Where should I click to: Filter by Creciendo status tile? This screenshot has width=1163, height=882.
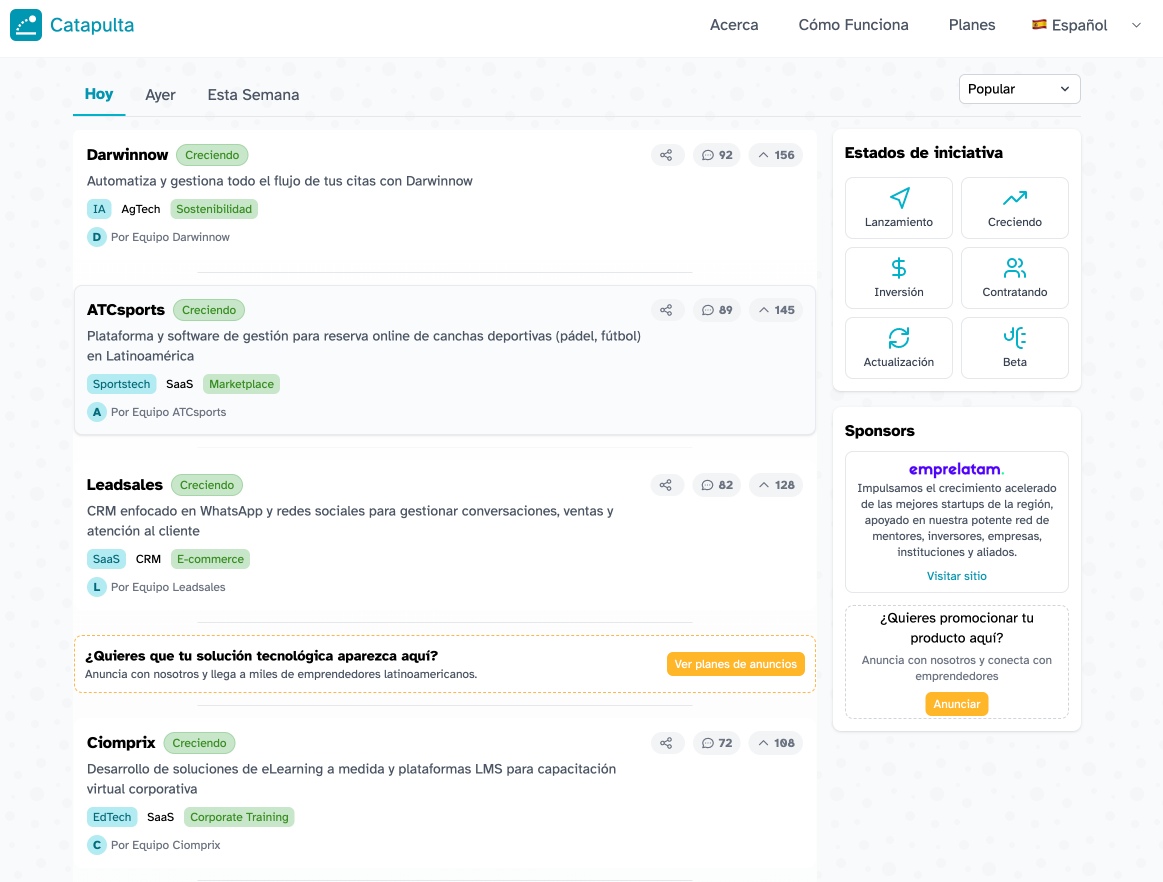[1014, 208]
